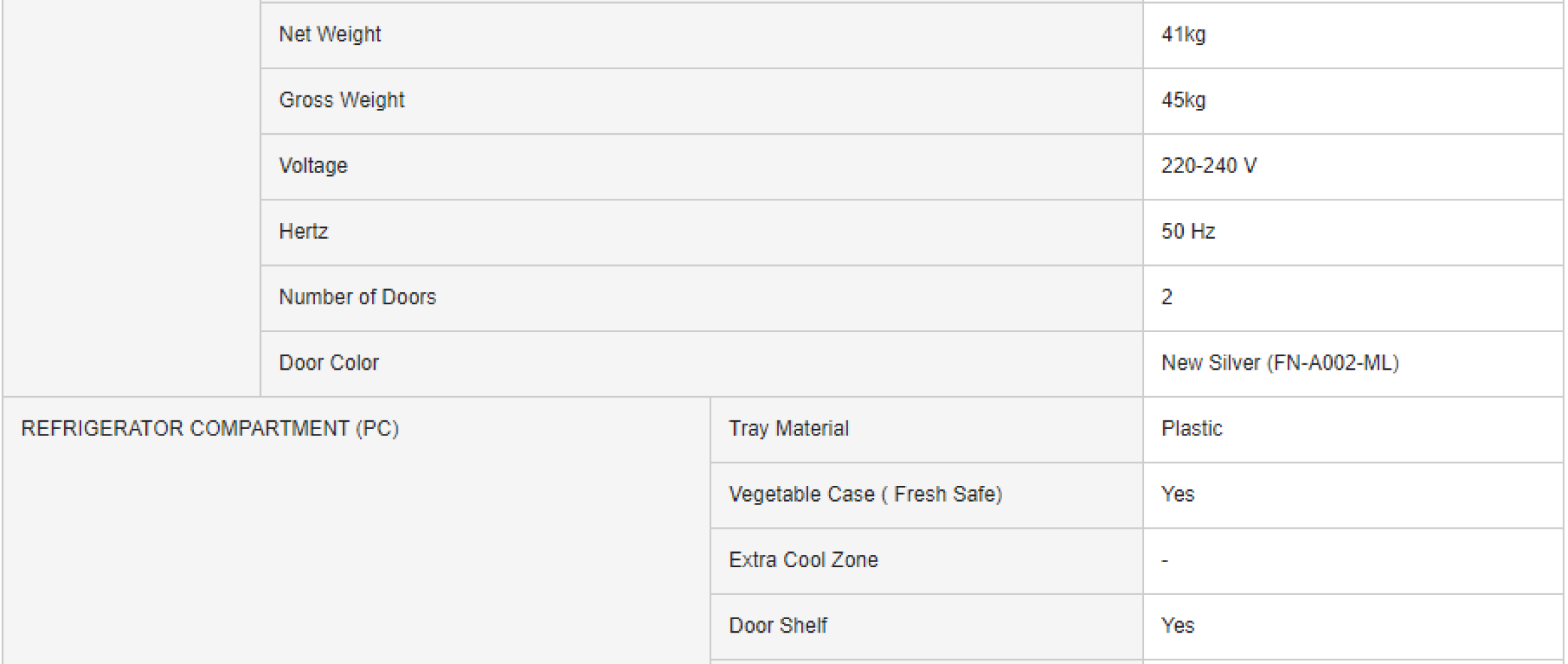Select the Number of Doors value 2

point(1167,297)
